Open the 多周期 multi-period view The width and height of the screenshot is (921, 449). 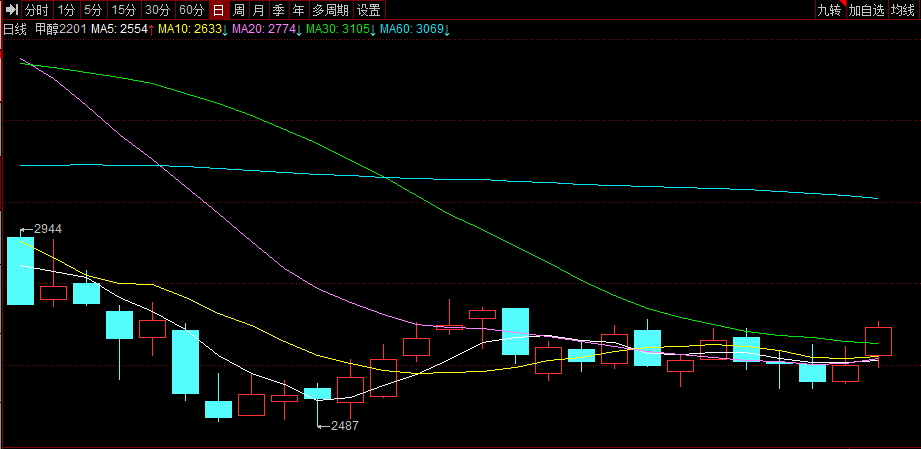[330, 9]
